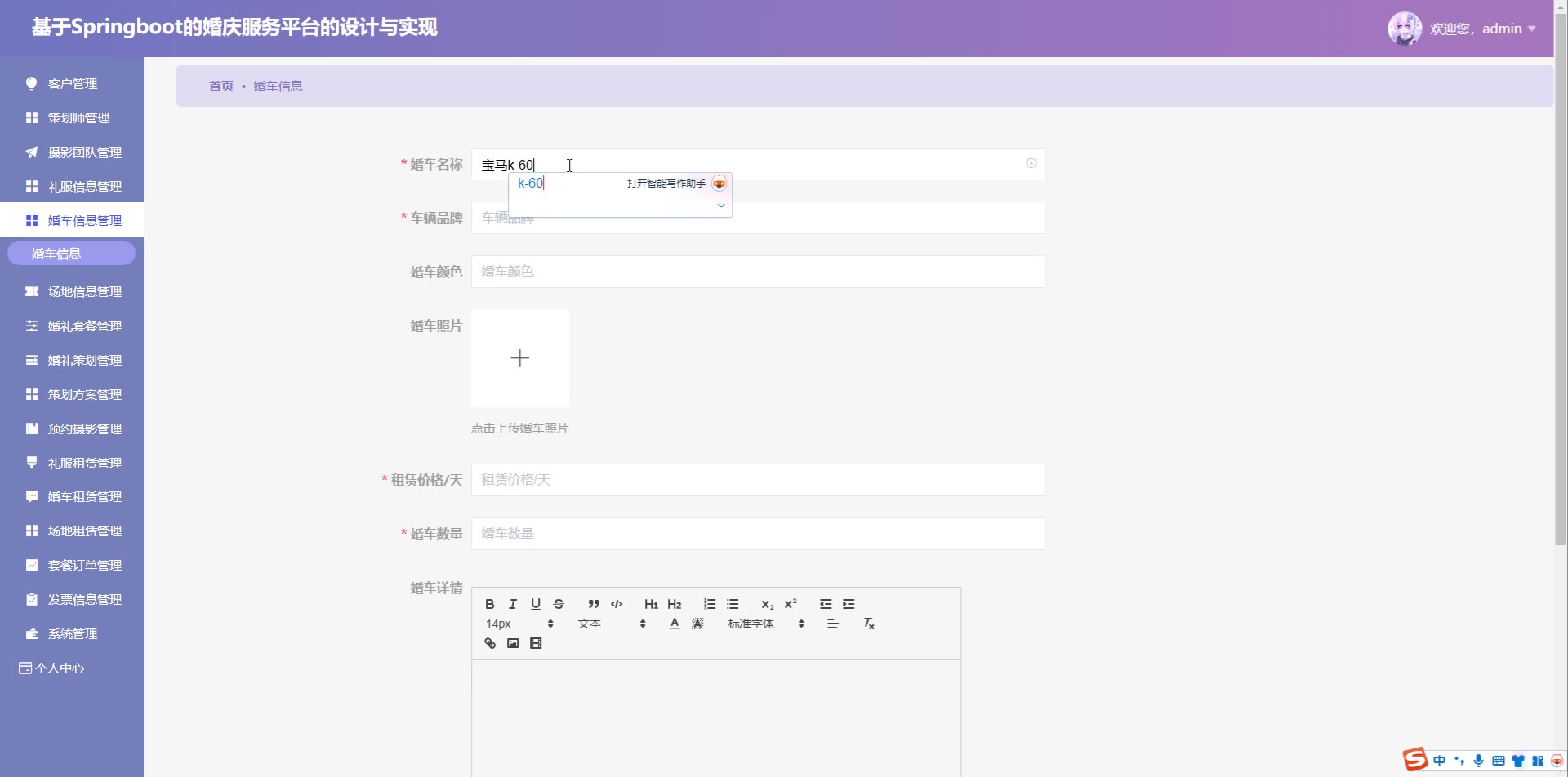1568x777 pixels.
Task: Expand the input method candidate list
Action: tap(721, 206)
